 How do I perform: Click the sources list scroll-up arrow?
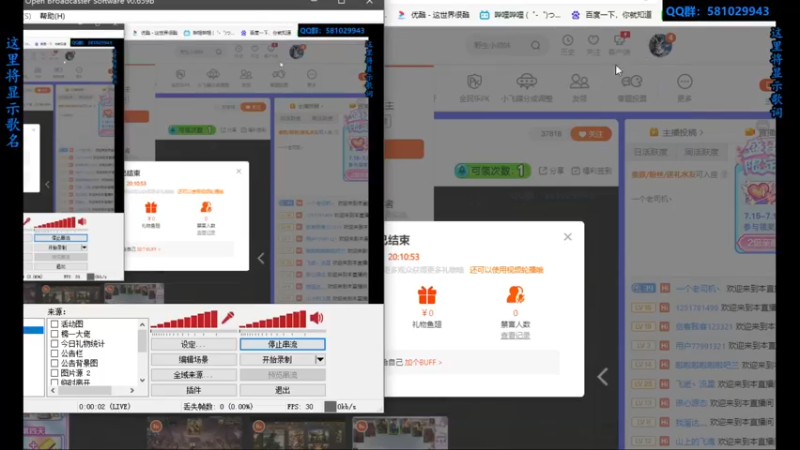142,324
